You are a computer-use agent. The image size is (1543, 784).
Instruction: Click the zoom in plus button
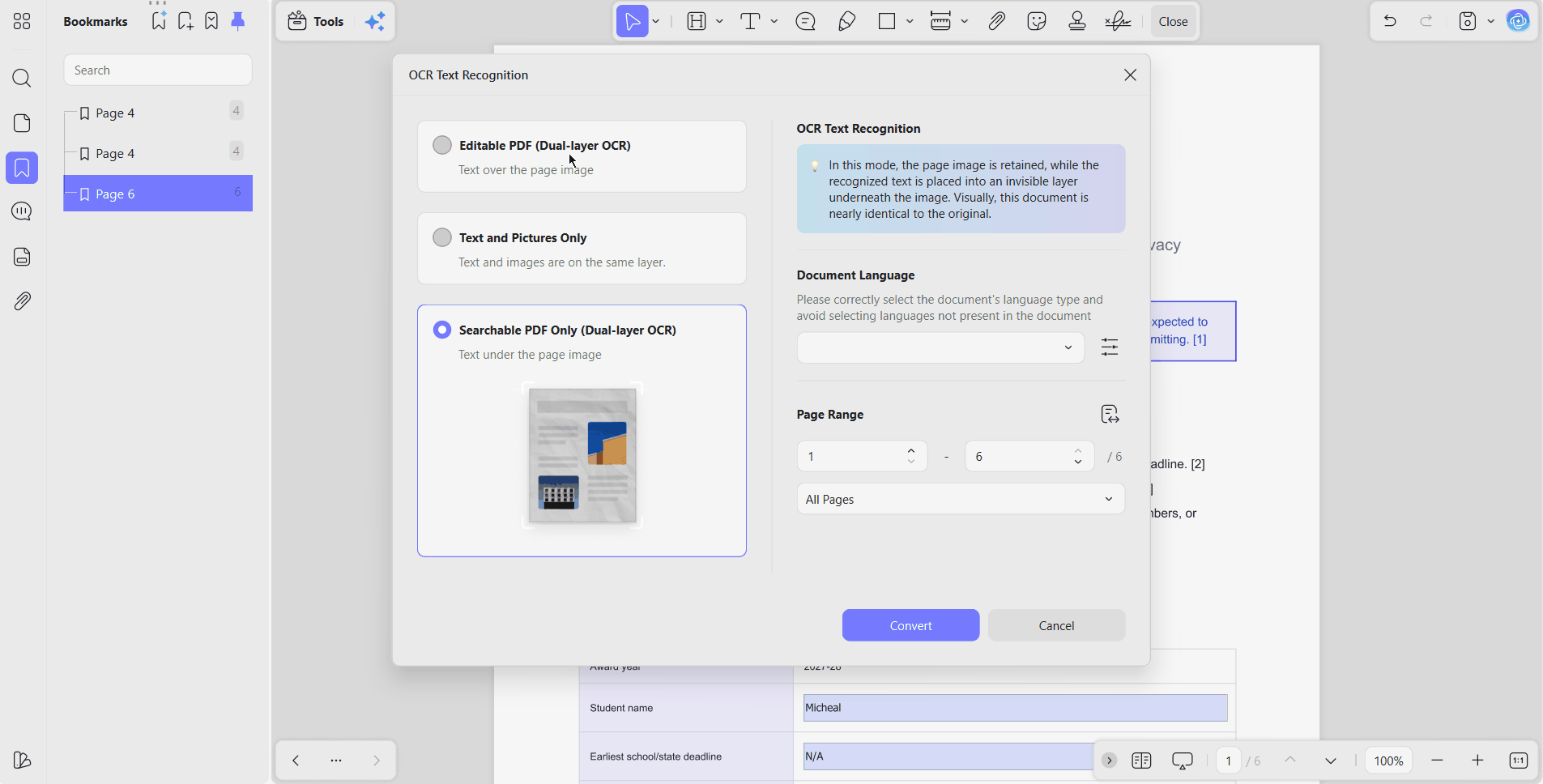(1477, 761)
